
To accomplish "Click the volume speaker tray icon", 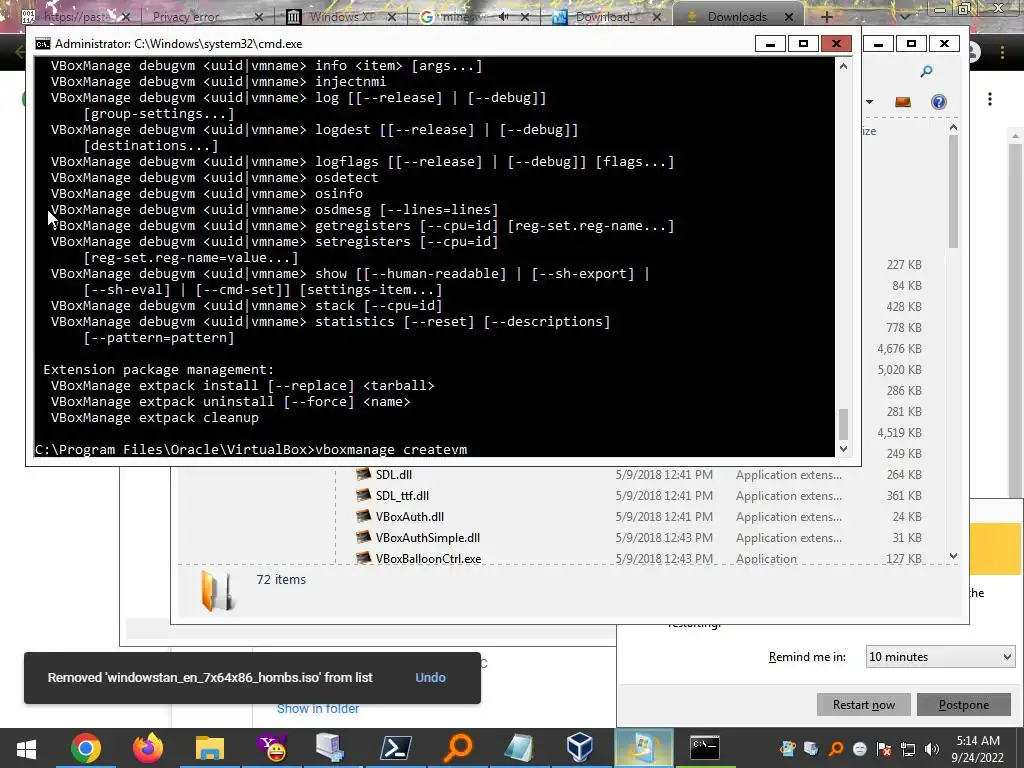I will click(x=933, y=749).
